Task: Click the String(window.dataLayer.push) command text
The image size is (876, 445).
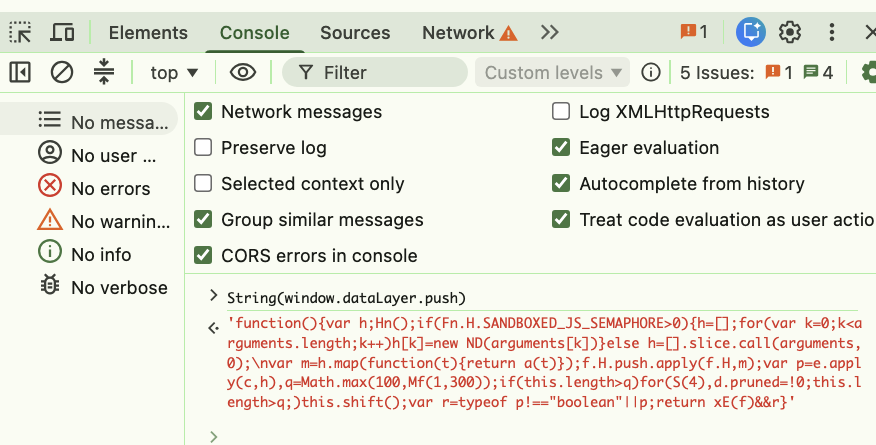Action: point(346,298)
